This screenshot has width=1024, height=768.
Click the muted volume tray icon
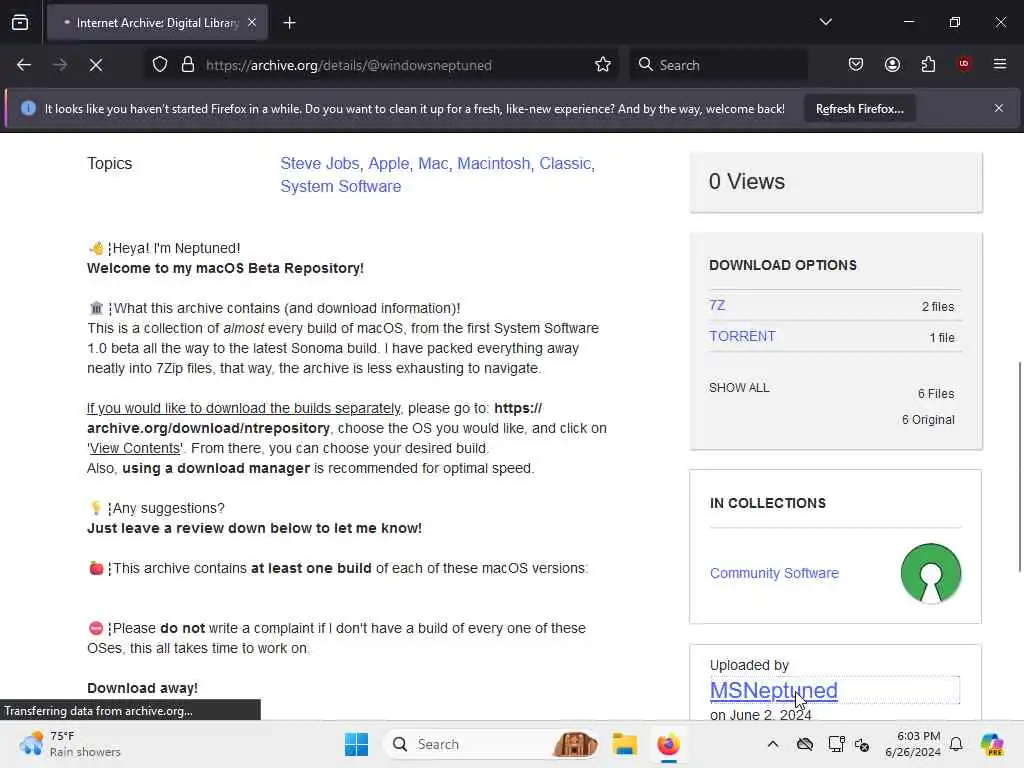[862, 744]
